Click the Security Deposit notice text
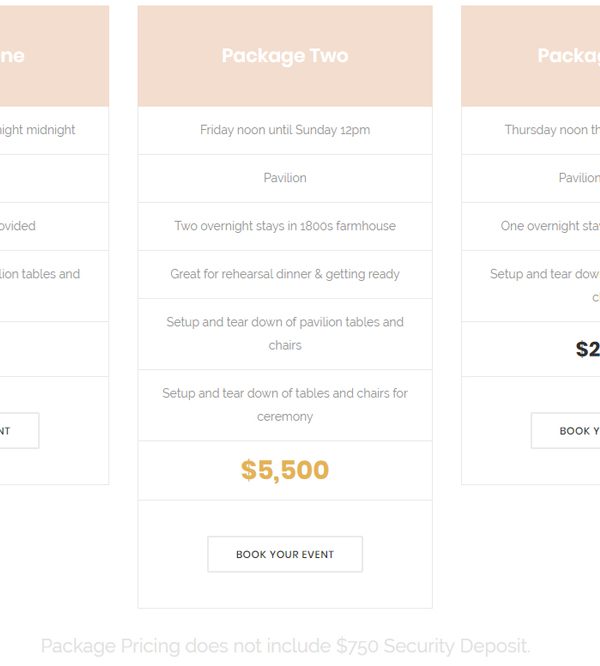 [x=285, y=646]
